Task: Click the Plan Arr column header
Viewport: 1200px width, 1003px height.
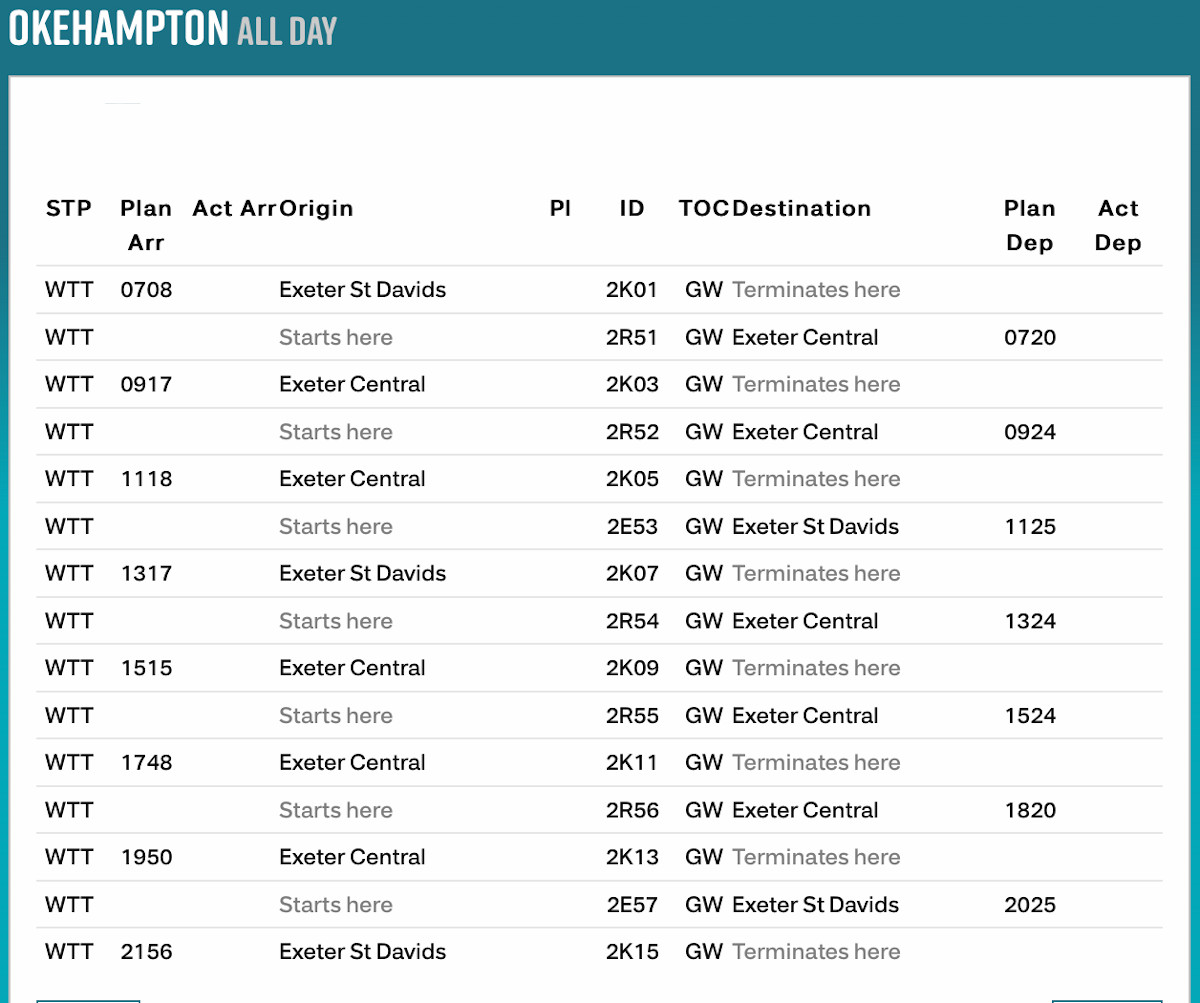Action: tap(146, 225)
